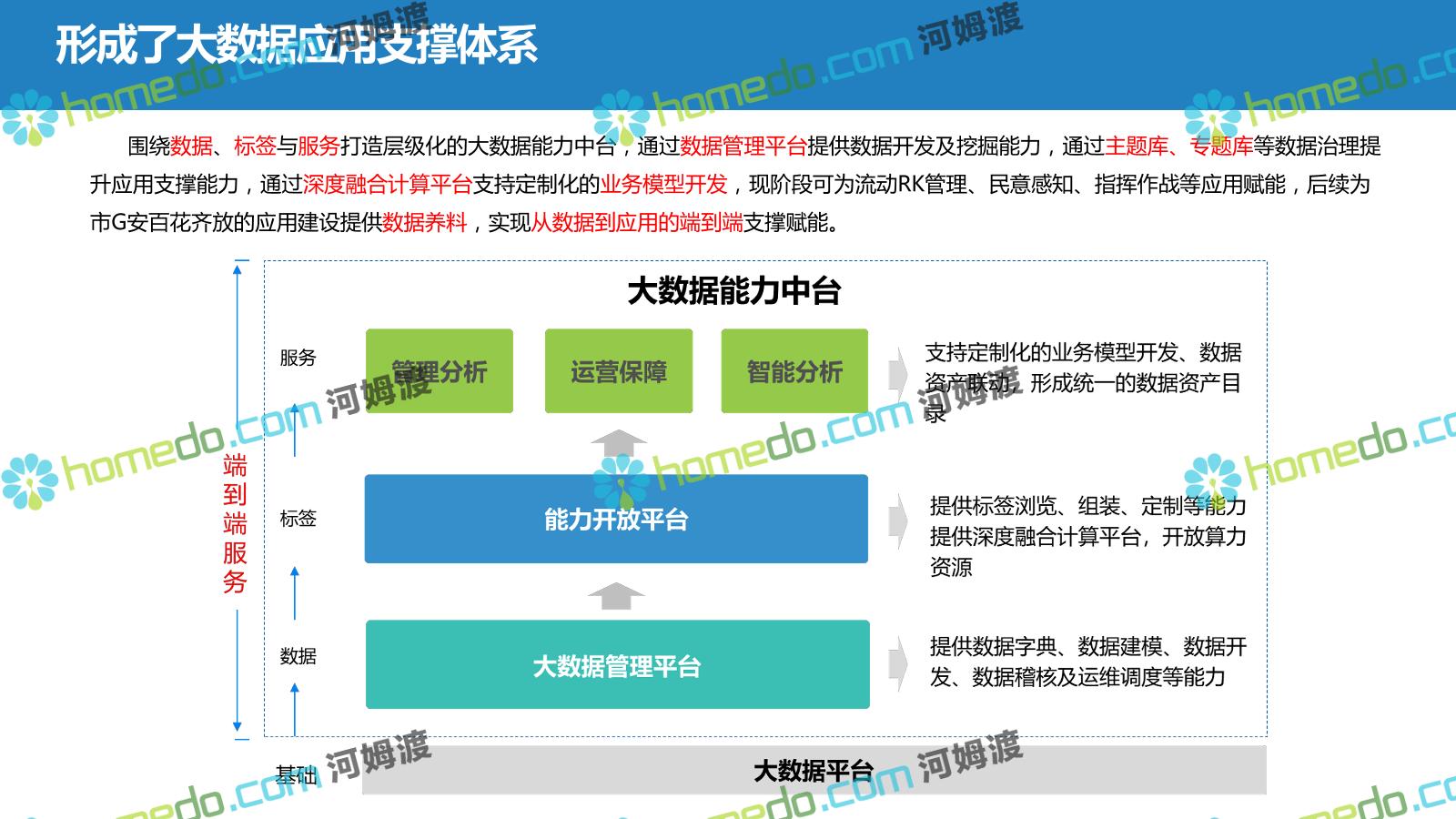
Task: Click the 服务 layer label
Action: click(x=298, y=358)
